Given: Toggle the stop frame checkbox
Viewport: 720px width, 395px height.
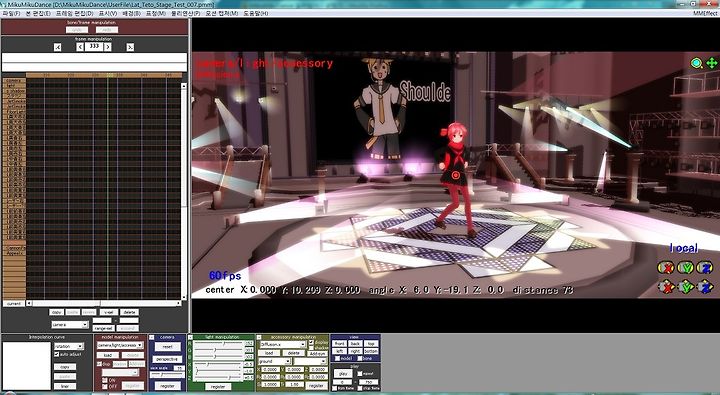Looking at the screenshot, I should [x=360, y=388].
